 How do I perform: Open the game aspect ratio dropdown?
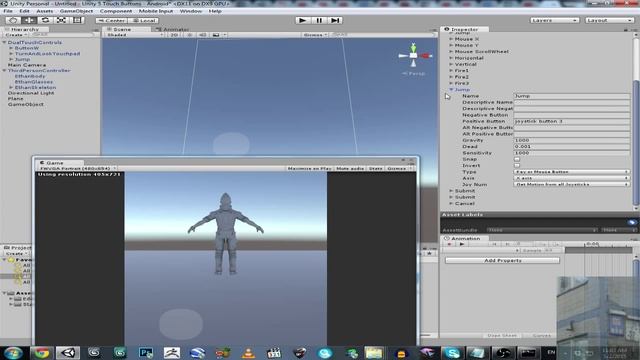point(77,168)
